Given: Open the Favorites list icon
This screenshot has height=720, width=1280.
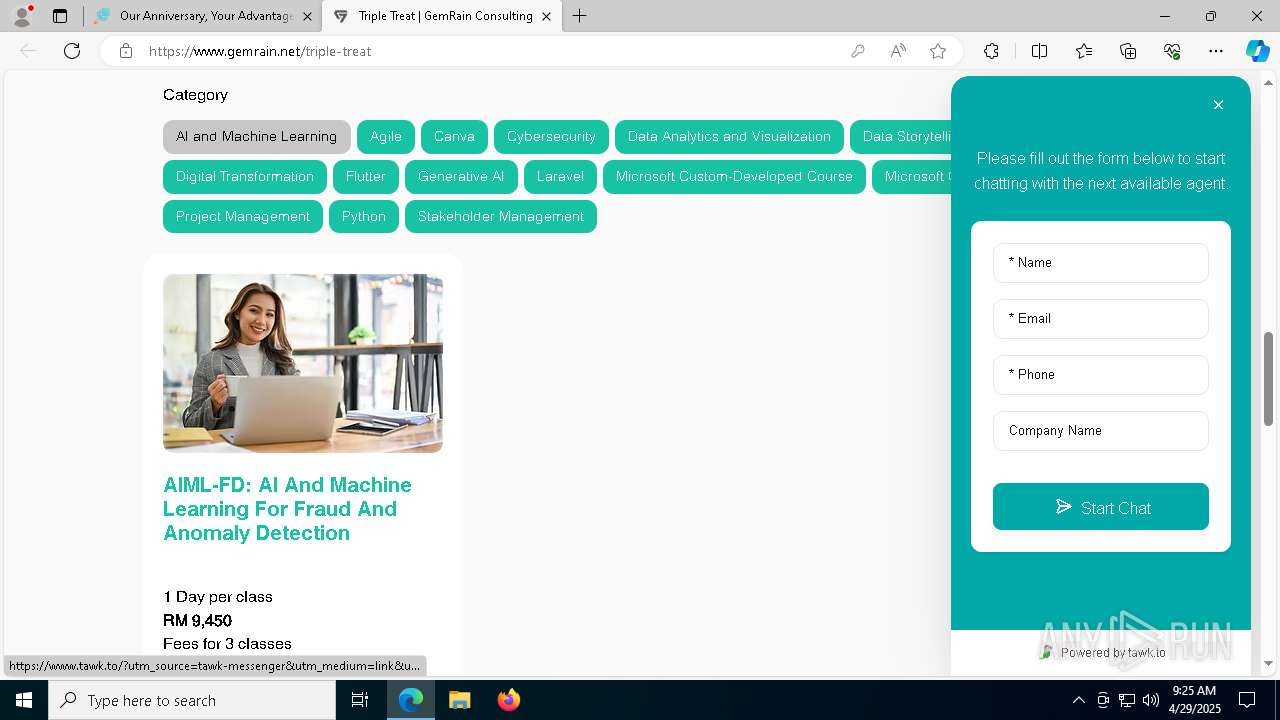Looking at the screenshot, I should tap(1084, 51).
